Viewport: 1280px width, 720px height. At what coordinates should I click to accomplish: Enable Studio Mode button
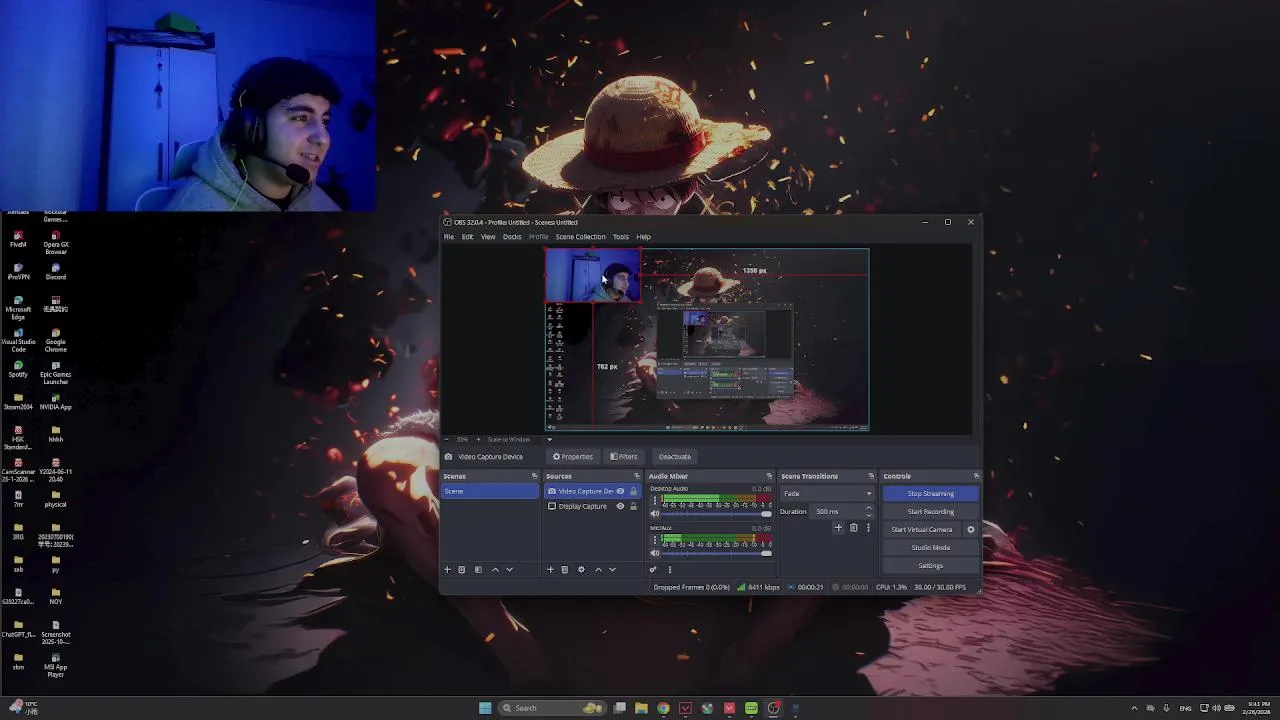(x=930, y=548)
